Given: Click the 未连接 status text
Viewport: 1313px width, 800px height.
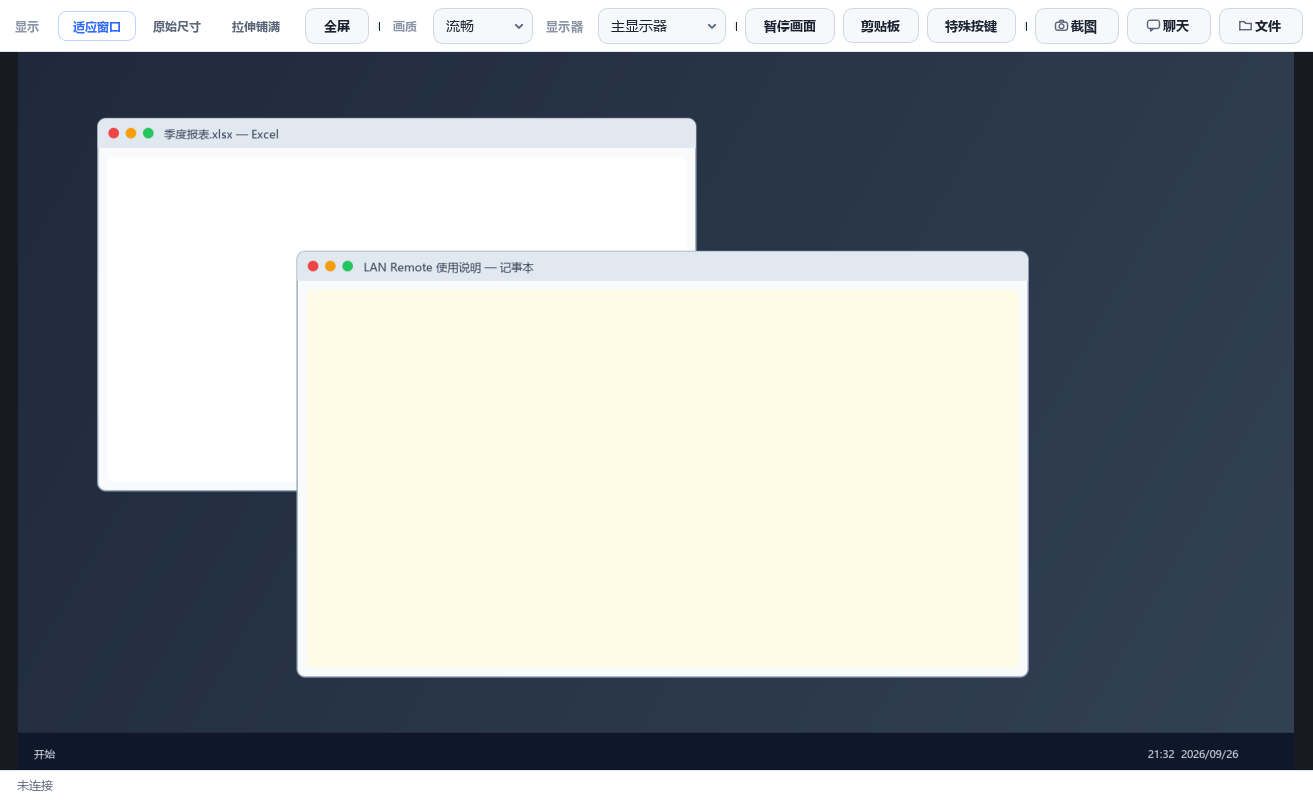Looking at the screenshot, I should (35, 786).
